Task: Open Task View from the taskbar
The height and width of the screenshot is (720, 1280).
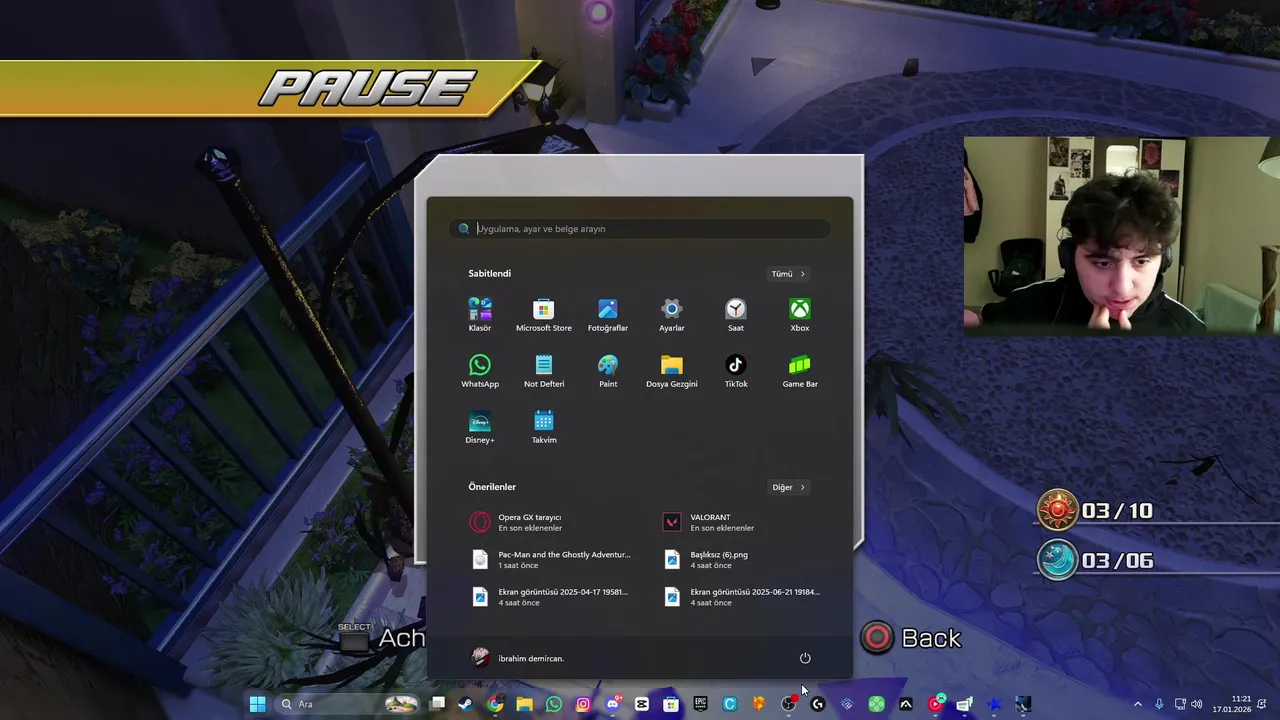Action: (x=437, y=704)
